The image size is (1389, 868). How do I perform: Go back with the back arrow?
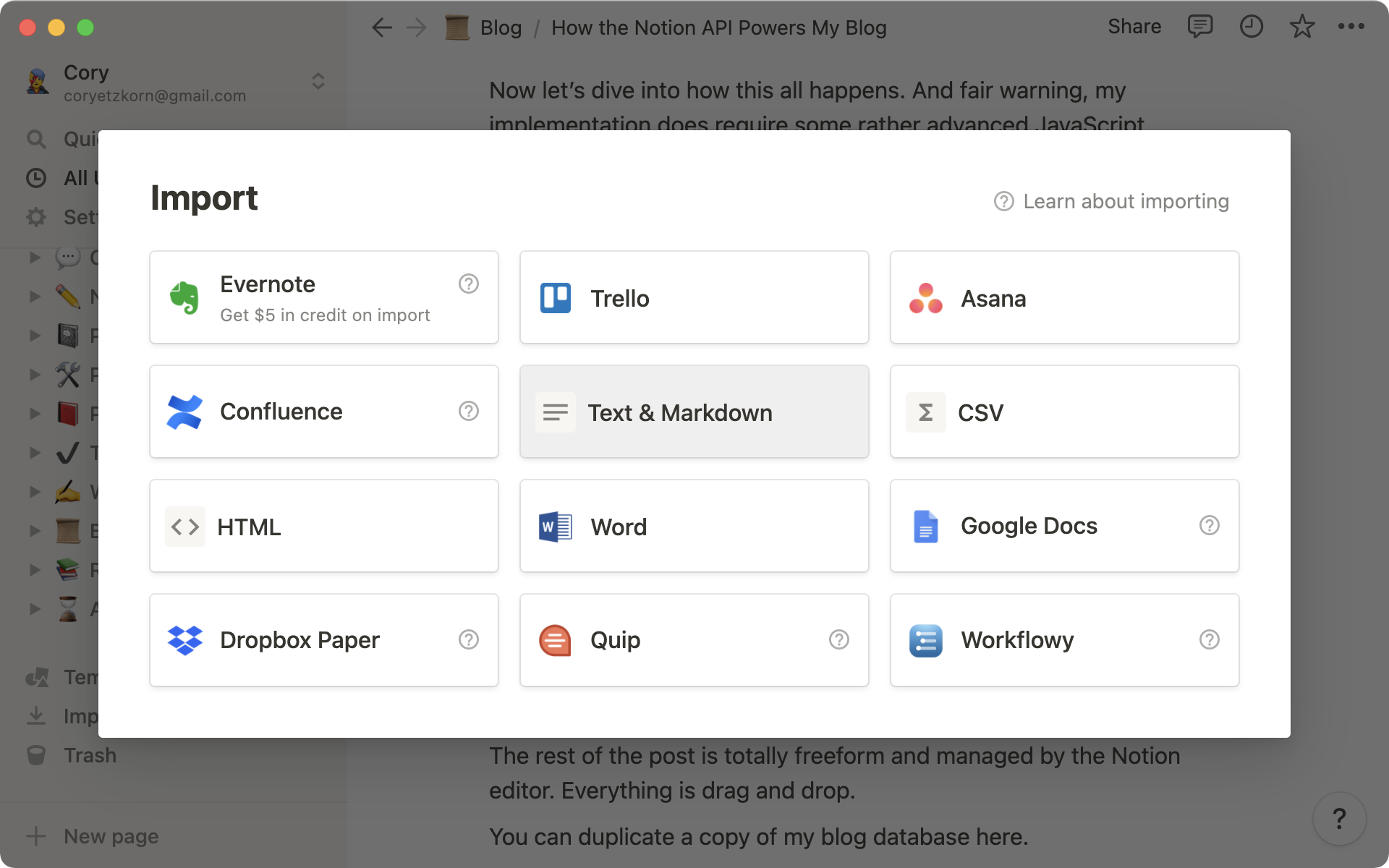(381, 27)
